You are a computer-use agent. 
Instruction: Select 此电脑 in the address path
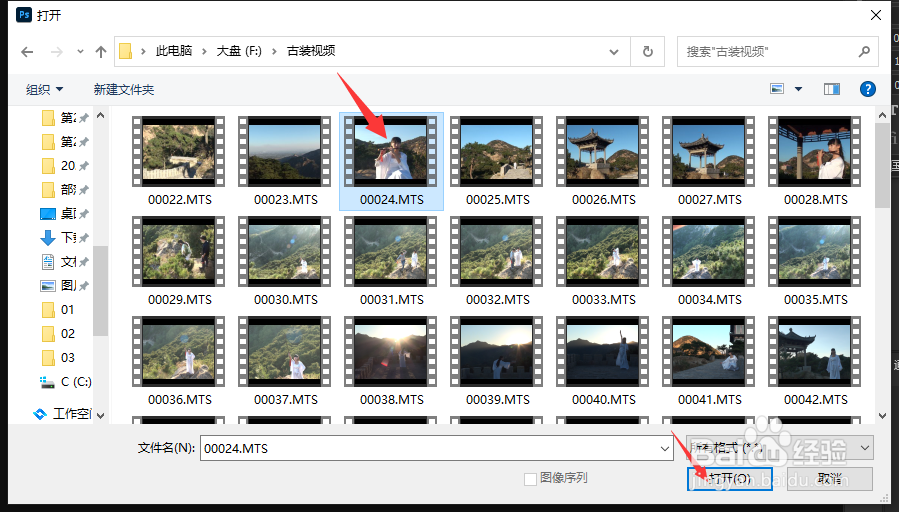[174, 51]
